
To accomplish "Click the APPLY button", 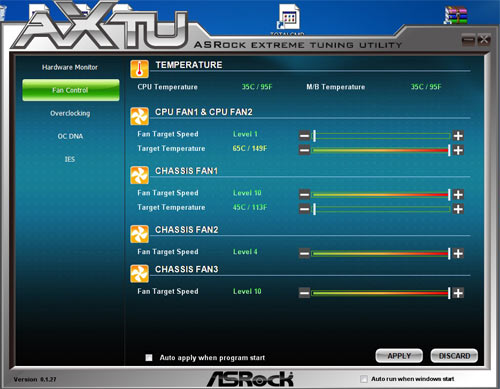I will click(x=399, y=356).
